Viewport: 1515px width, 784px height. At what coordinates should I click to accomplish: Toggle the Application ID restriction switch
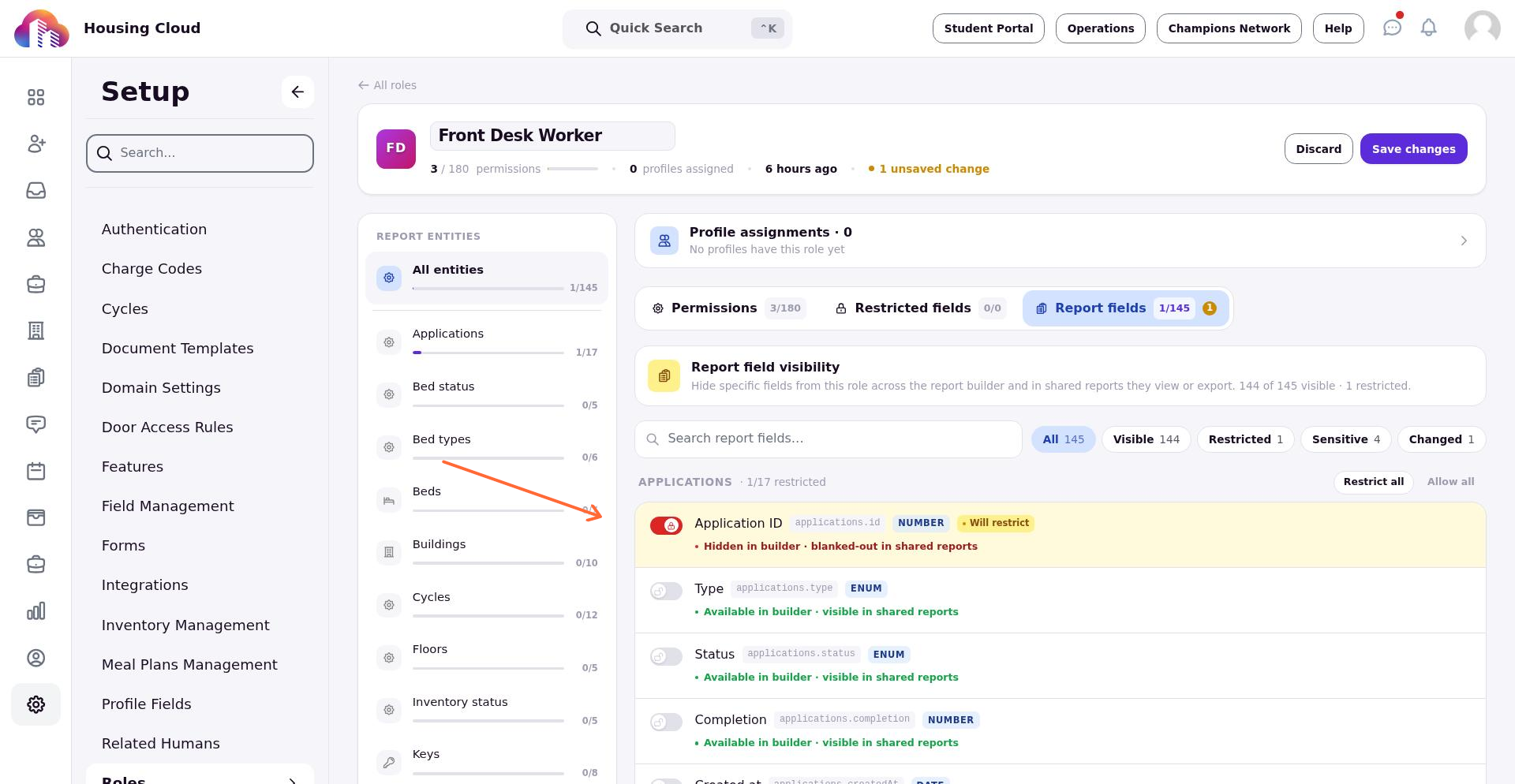click(666, 525)
